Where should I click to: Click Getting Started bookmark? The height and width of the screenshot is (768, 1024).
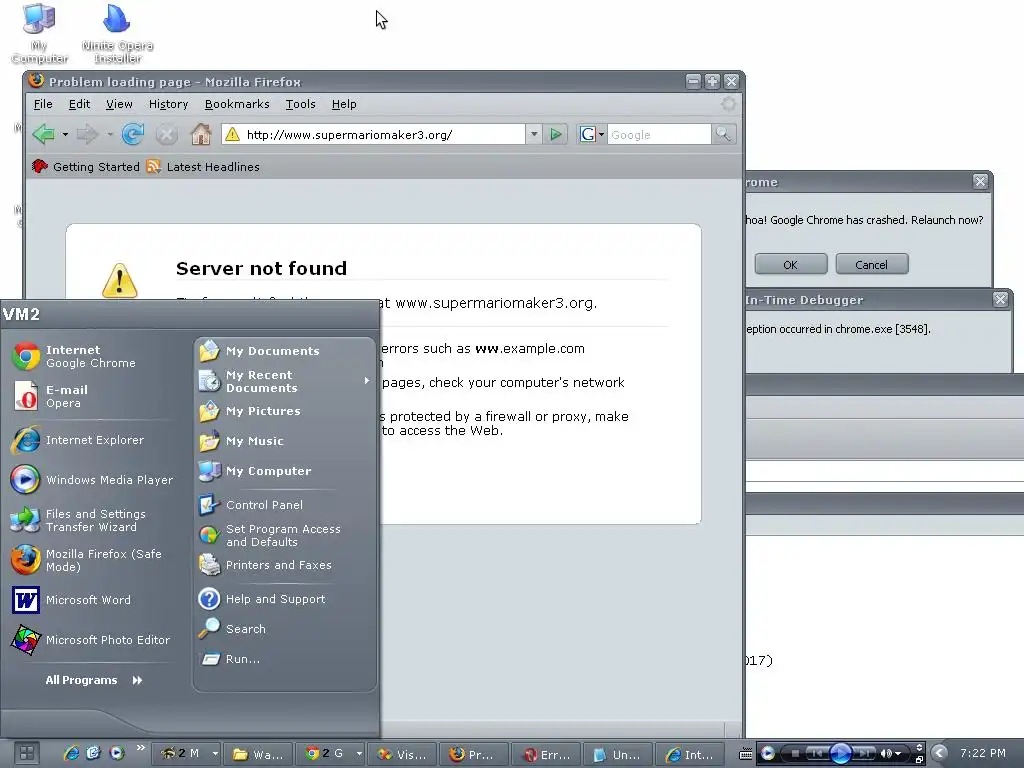(x=86, y=167)
